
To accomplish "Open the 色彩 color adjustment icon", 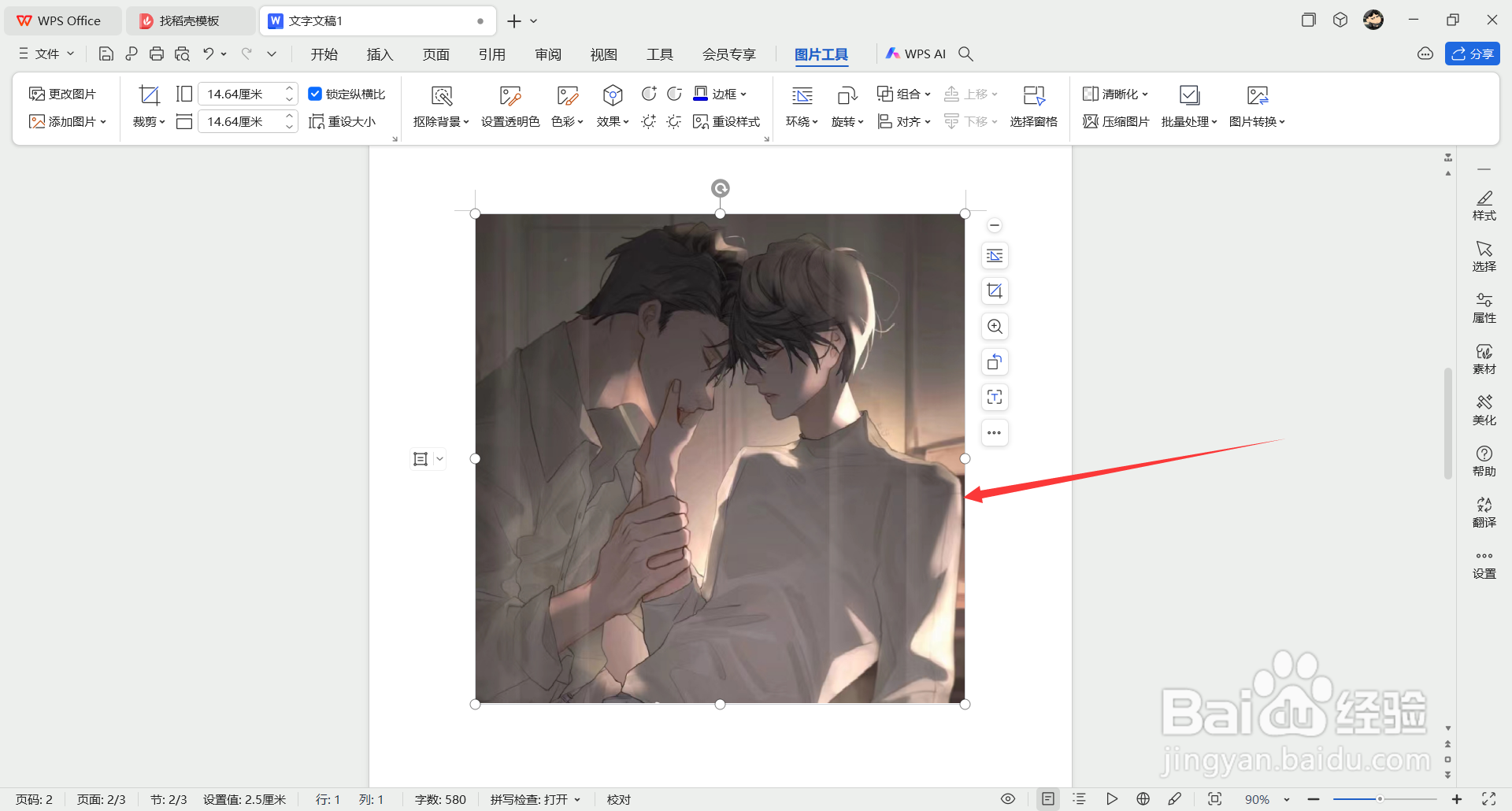I will click(x=567, y=96).
